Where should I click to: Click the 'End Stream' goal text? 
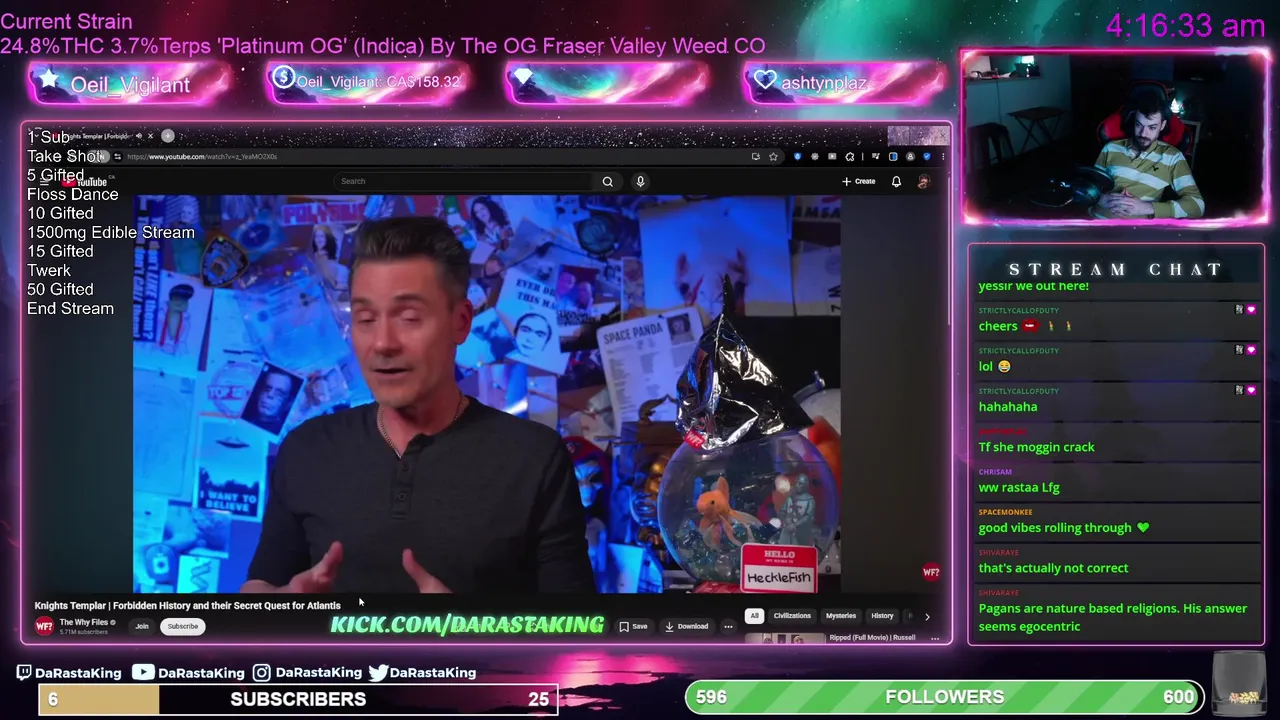[70, 308]
